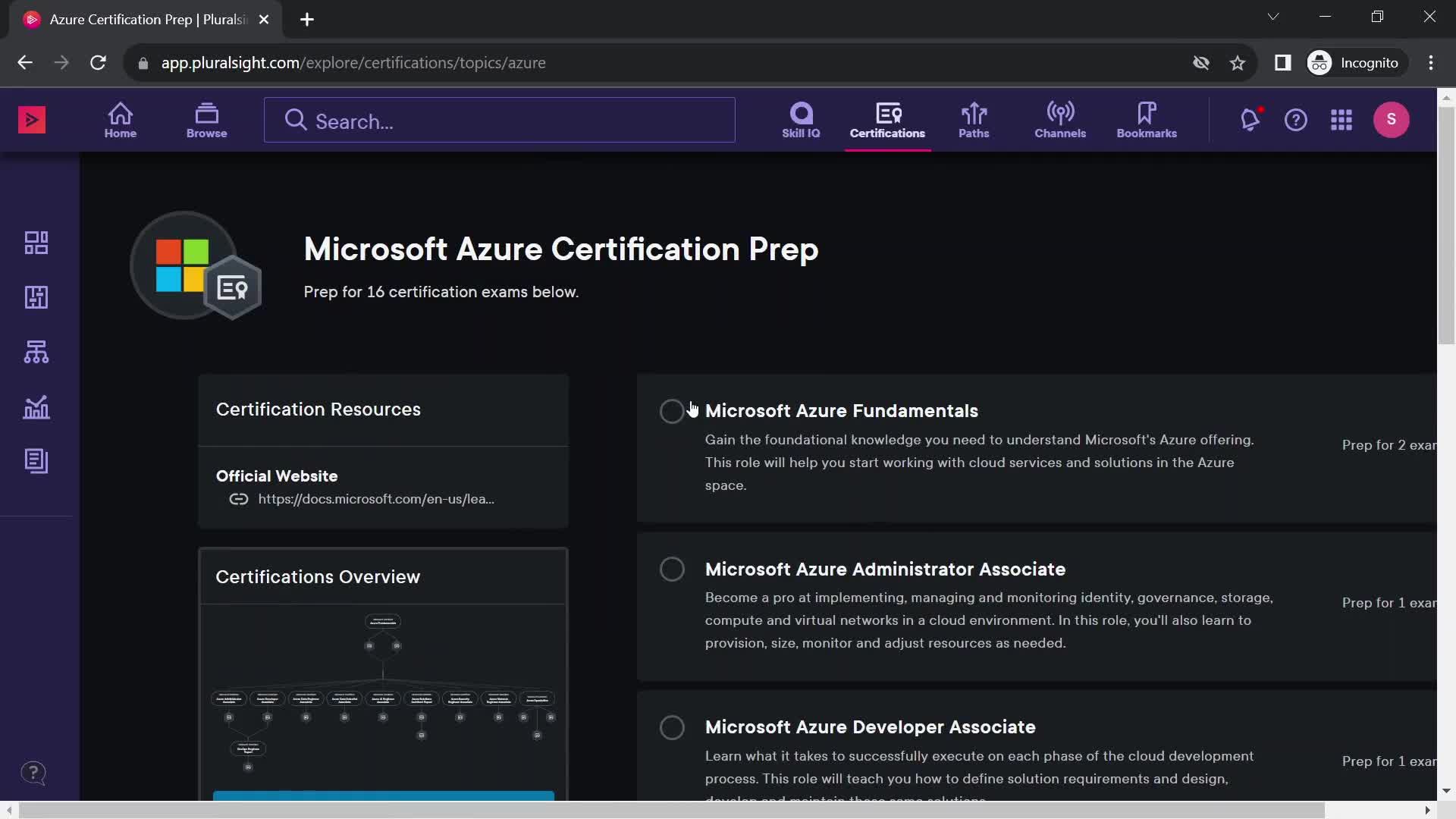Click the Pluralsight logo icon

click(x=32, y=120)
